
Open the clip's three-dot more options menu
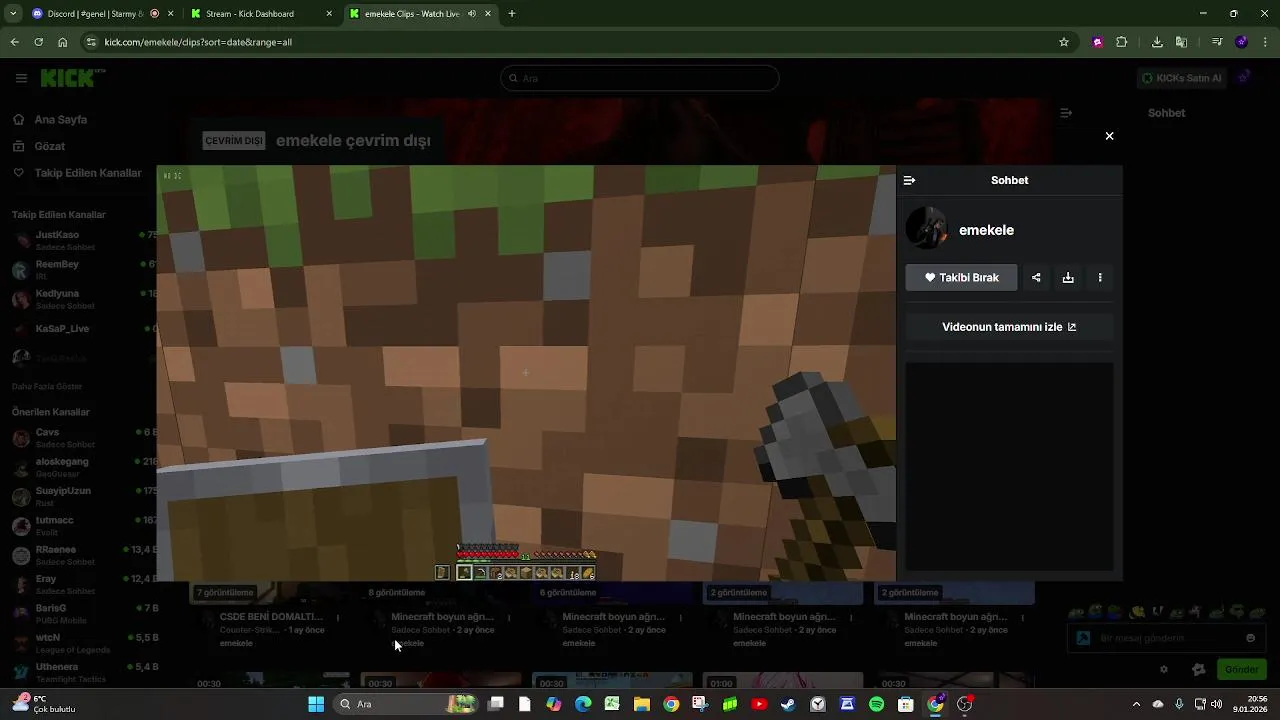[1100, 277]
